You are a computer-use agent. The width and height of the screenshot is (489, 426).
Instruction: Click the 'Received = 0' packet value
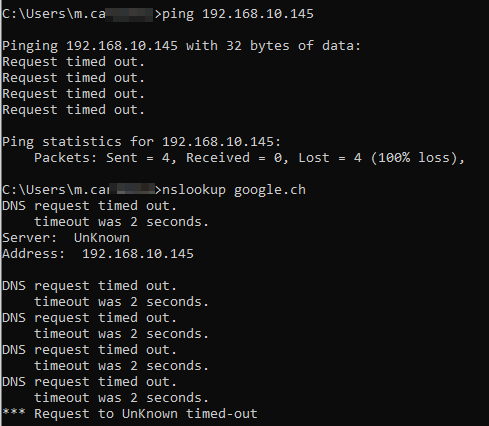234,158
